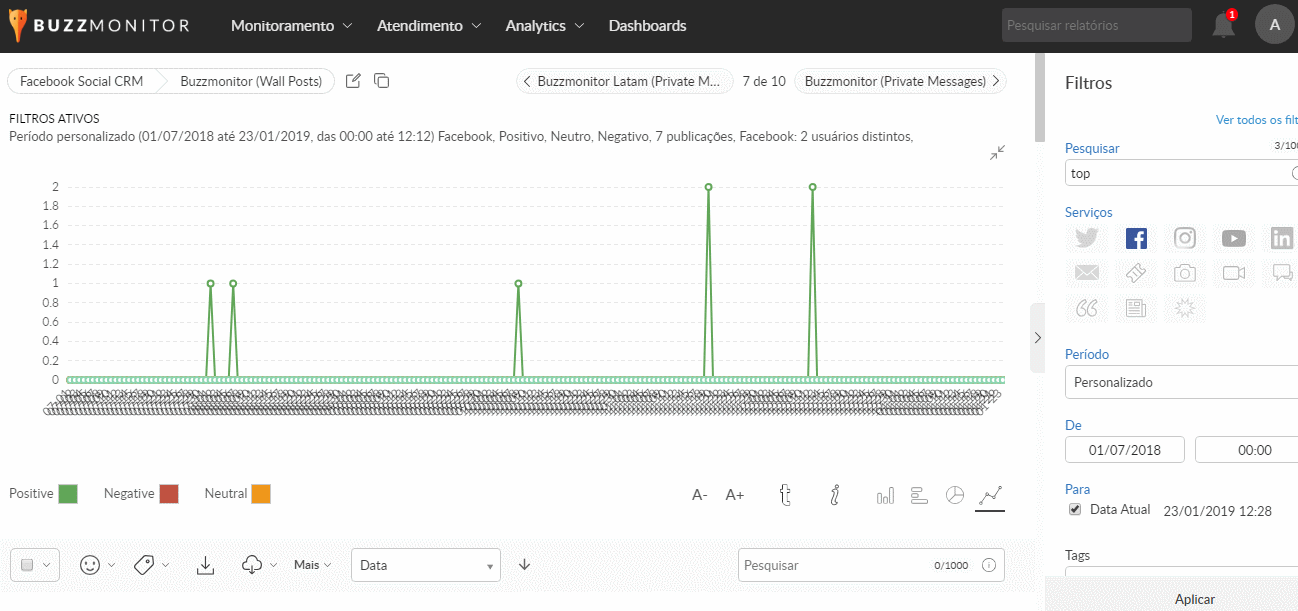Open the Monitoramento menu
This screenshot has width=1298, height=611.
pyautogui.click(x=291, y=26)
